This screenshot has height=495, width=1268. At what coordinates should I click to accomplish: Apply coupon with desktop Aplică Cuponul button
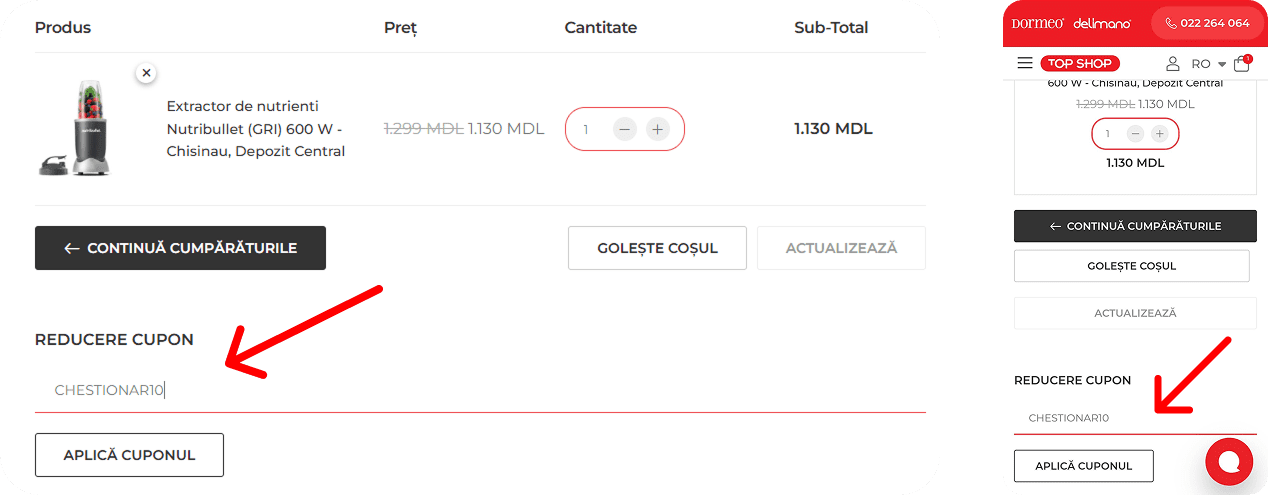pos(129,455)
